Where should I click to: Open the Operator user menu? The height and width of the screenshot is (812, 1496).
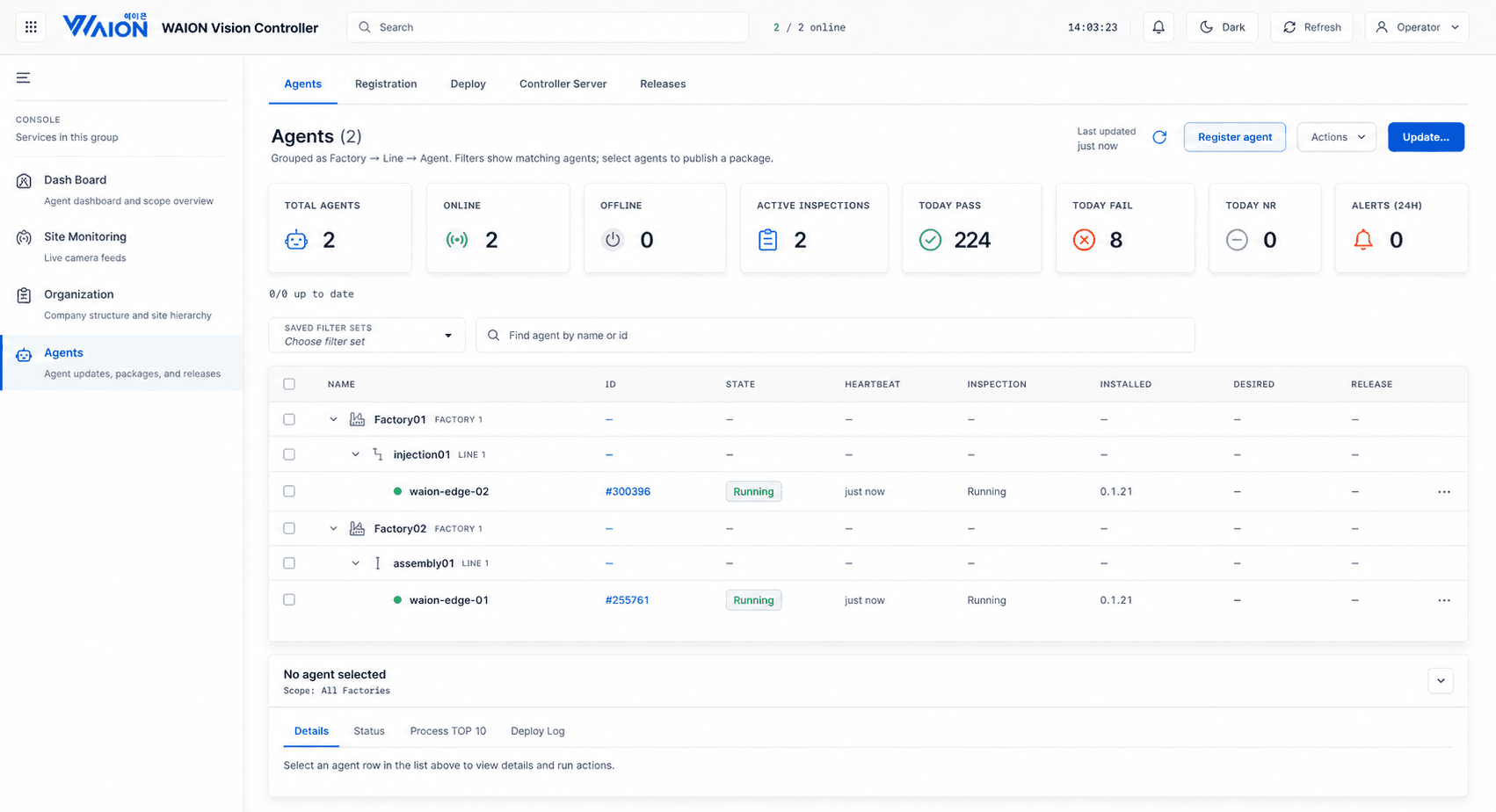[x=1417, y=27]
